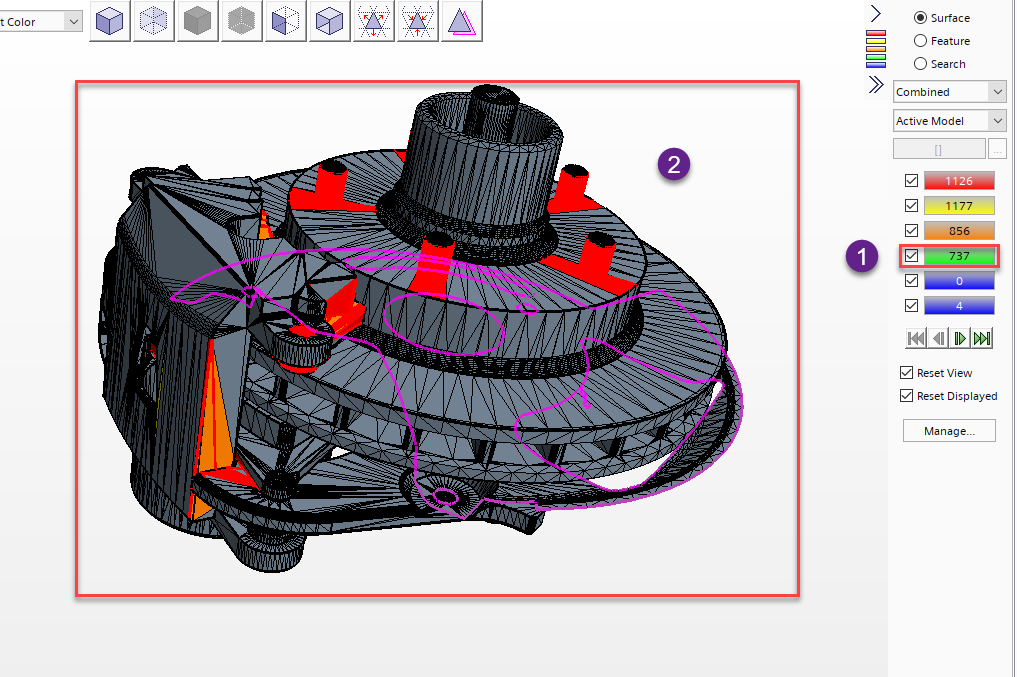Click the green 737 color swatch
The image size is (1017, 677).
coord(959,255)
